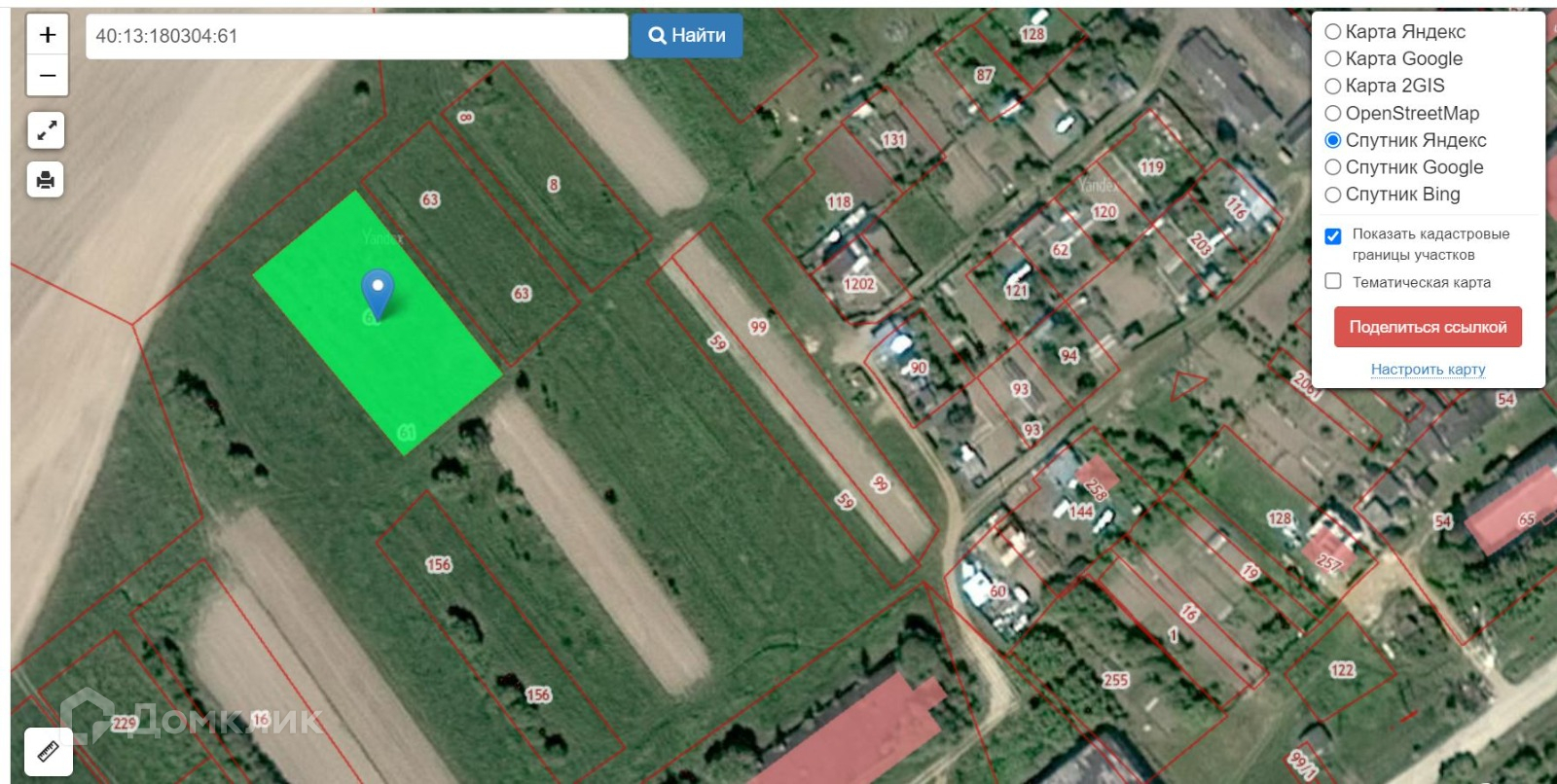1557x784 pixels.
Task: Select Спутник Яндекс satellite layer
Action: [1406, 140]
